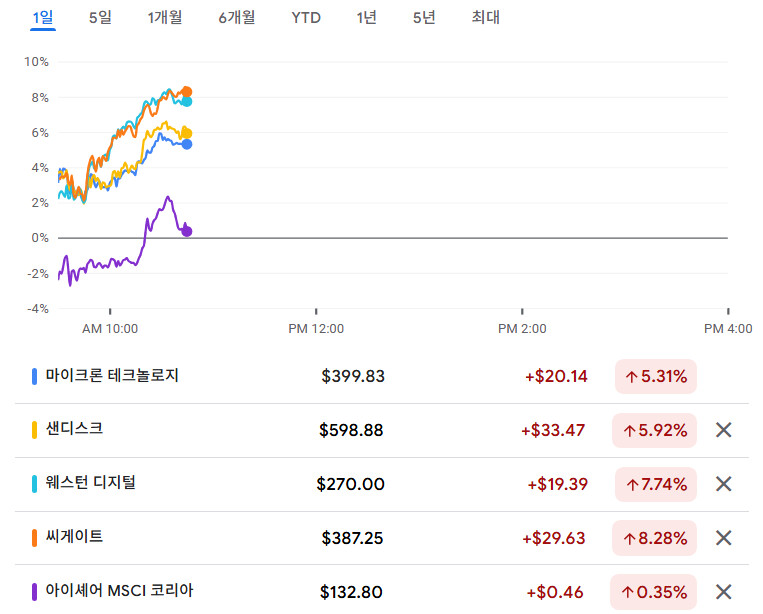The width and height of the screenshot is (763, 614).
Task: Show the 1년 chart range
Action: tap(366, 17)
